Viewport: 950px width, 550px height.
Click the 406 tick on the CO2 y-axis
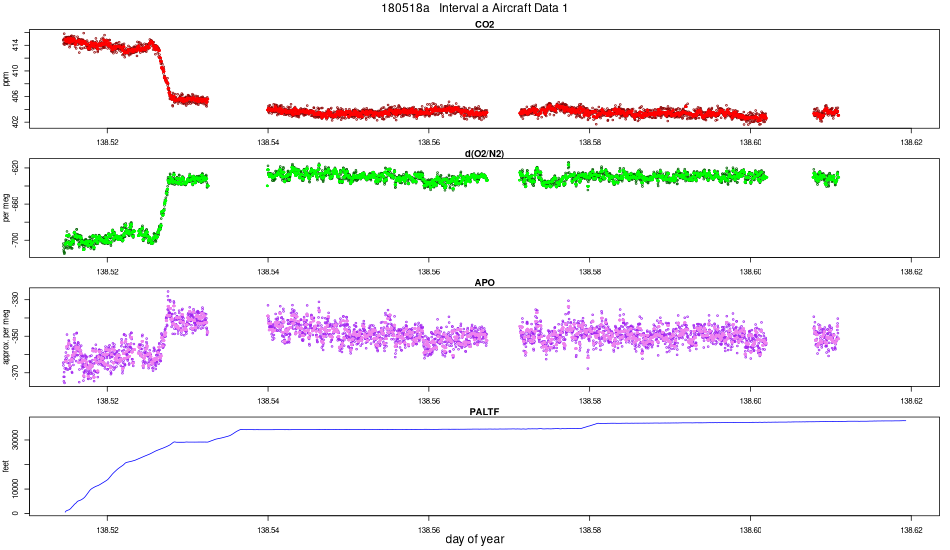[x=16, y=96]
